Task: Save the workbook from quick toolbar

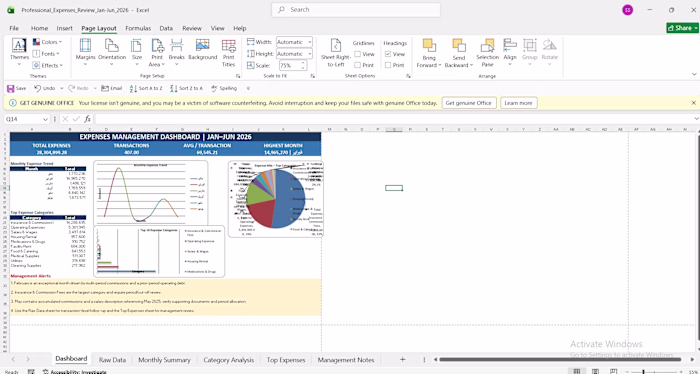Action: pyautogui.click(x=17, y=88)
